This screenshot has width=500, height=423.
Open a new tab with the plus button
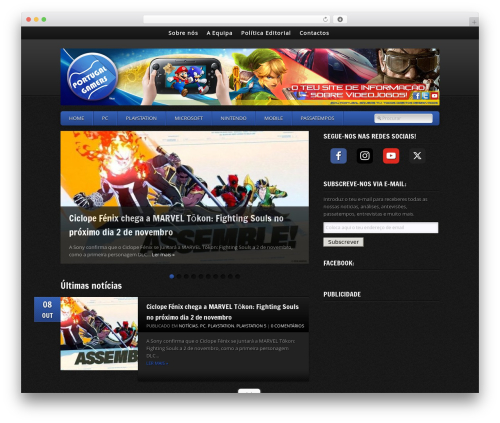474,22
